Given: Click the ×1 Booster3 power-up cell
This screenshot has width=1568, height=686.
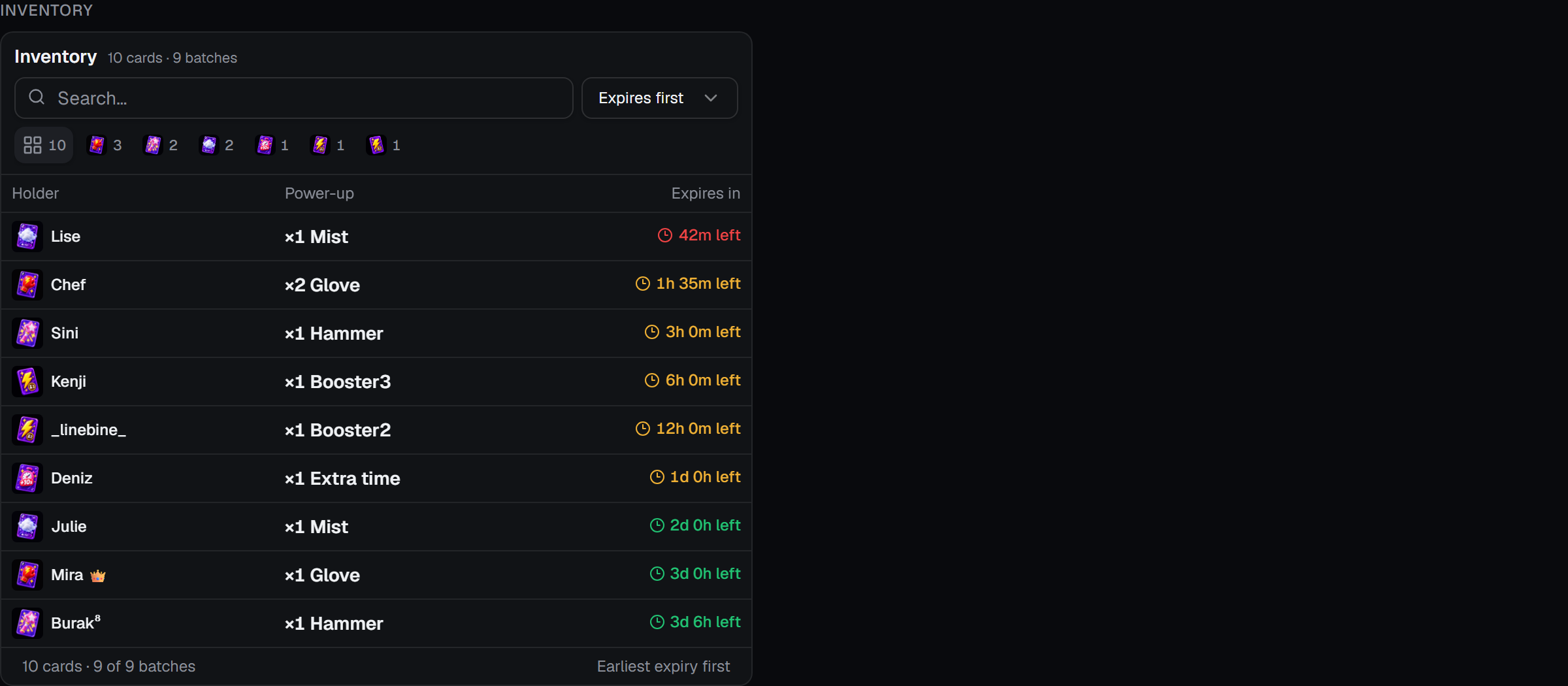Looking at the screenshot, I should (x=338, y=382).
